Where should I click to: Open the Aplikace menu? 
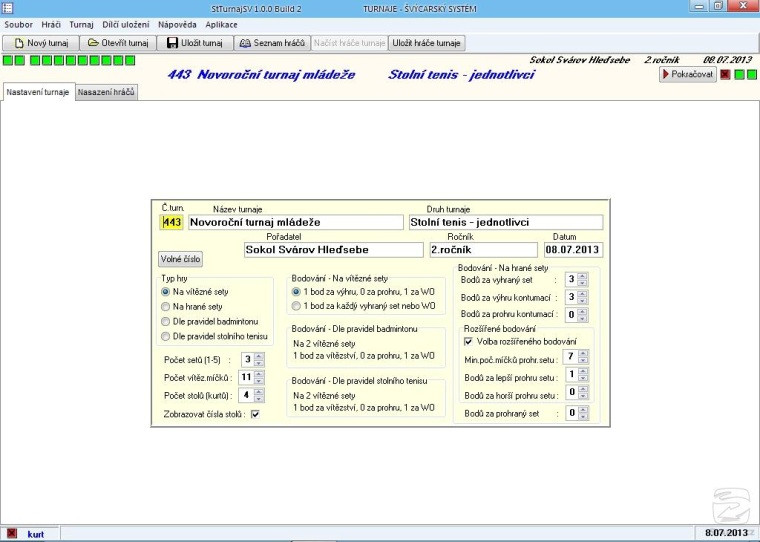pyautogui.click(x=221, y=25)
